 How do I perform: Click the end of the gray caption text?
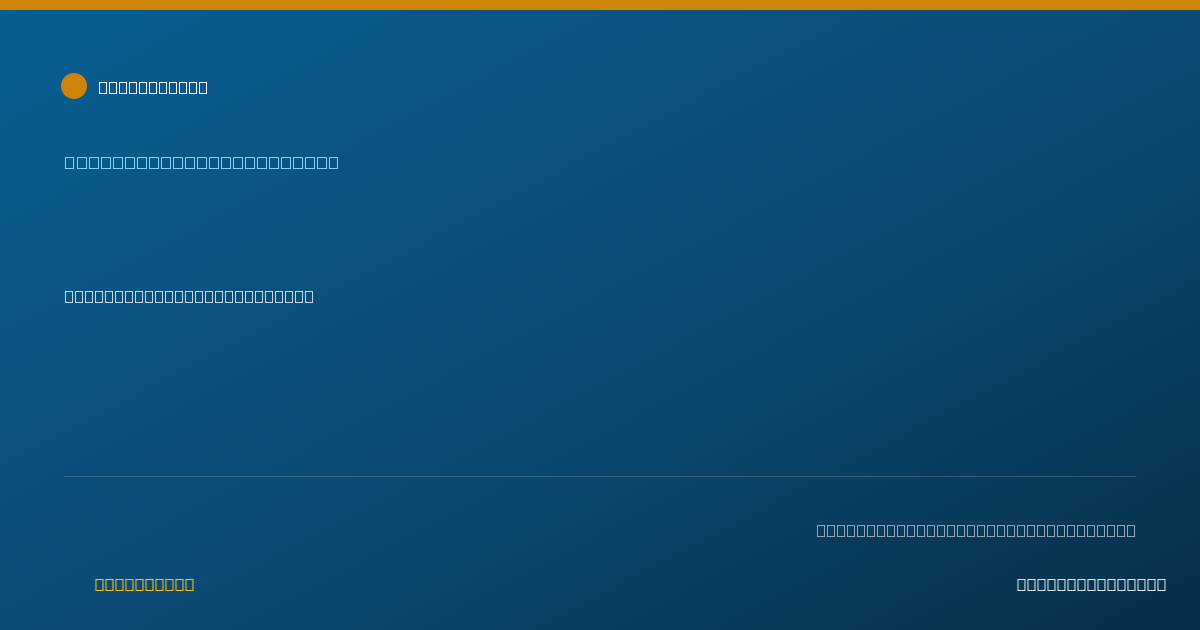(x=1131, y=530)
